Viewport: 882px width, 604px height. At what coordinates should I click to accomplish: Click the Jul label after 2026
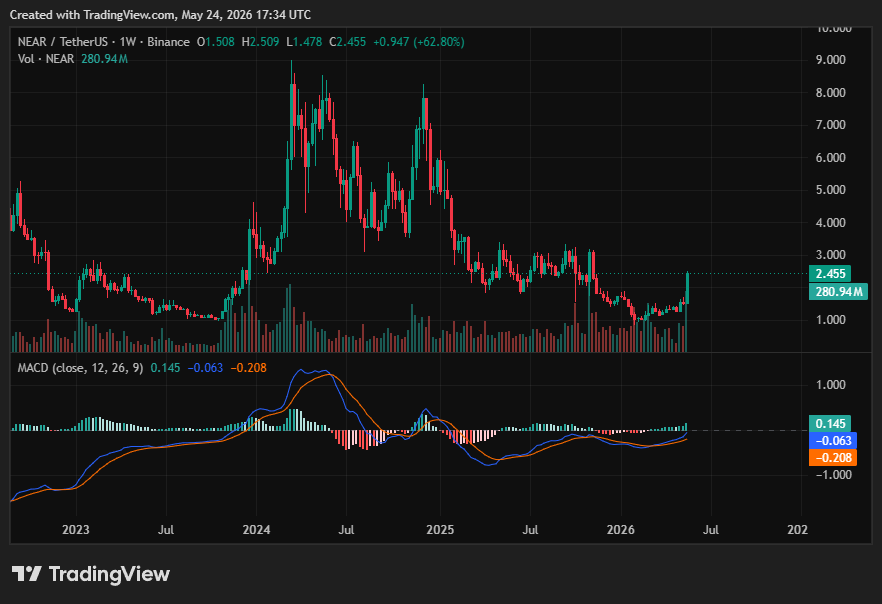coord(711,530)
